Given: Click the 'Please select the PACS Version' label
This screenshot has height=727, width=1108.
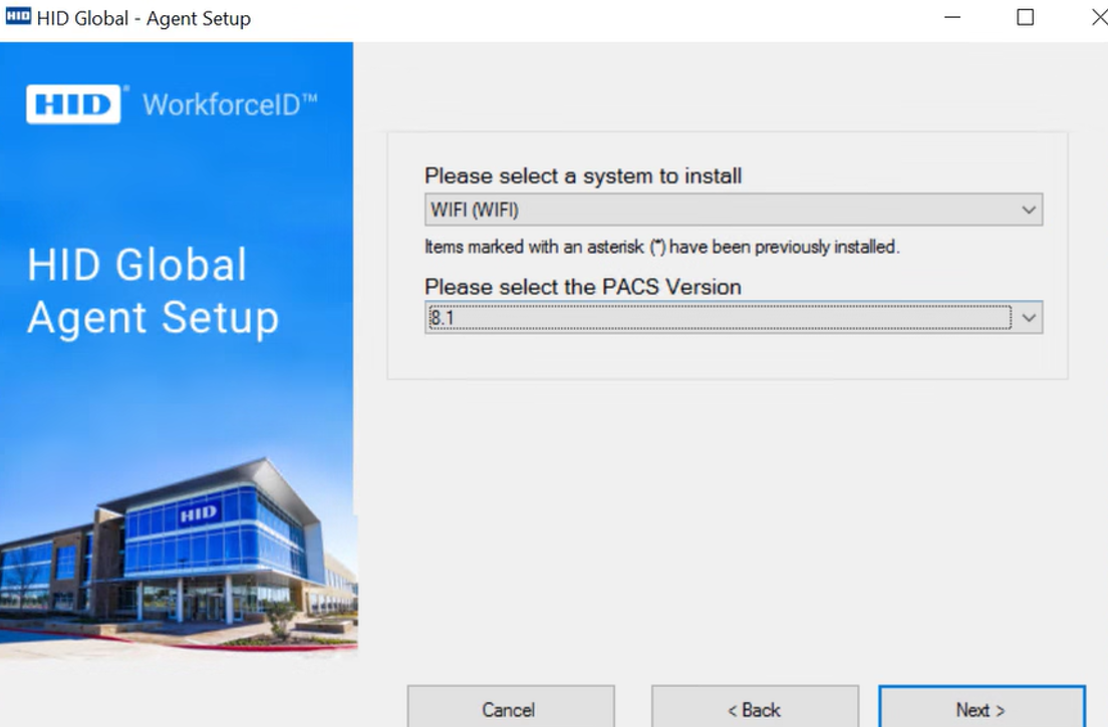Looking at the screenshot, I should coord(583,287).
